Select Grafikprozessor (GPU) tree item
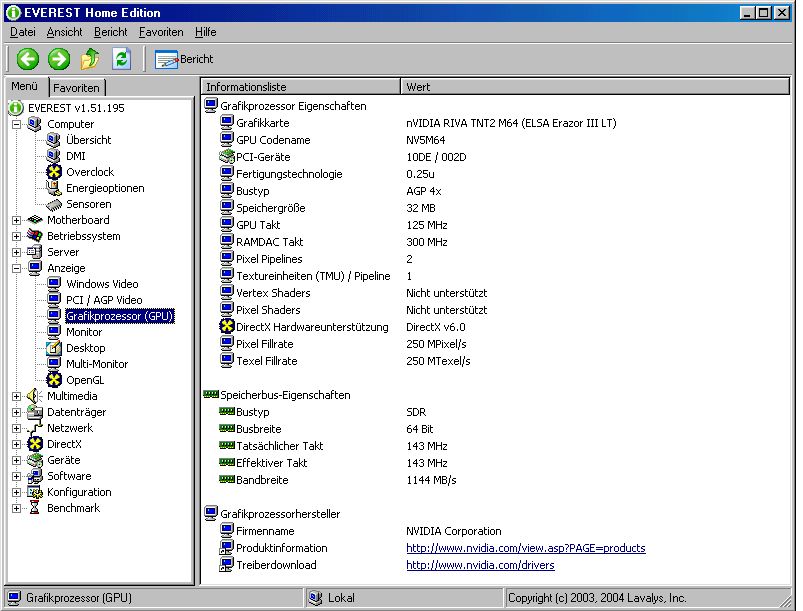 (120, 316)
